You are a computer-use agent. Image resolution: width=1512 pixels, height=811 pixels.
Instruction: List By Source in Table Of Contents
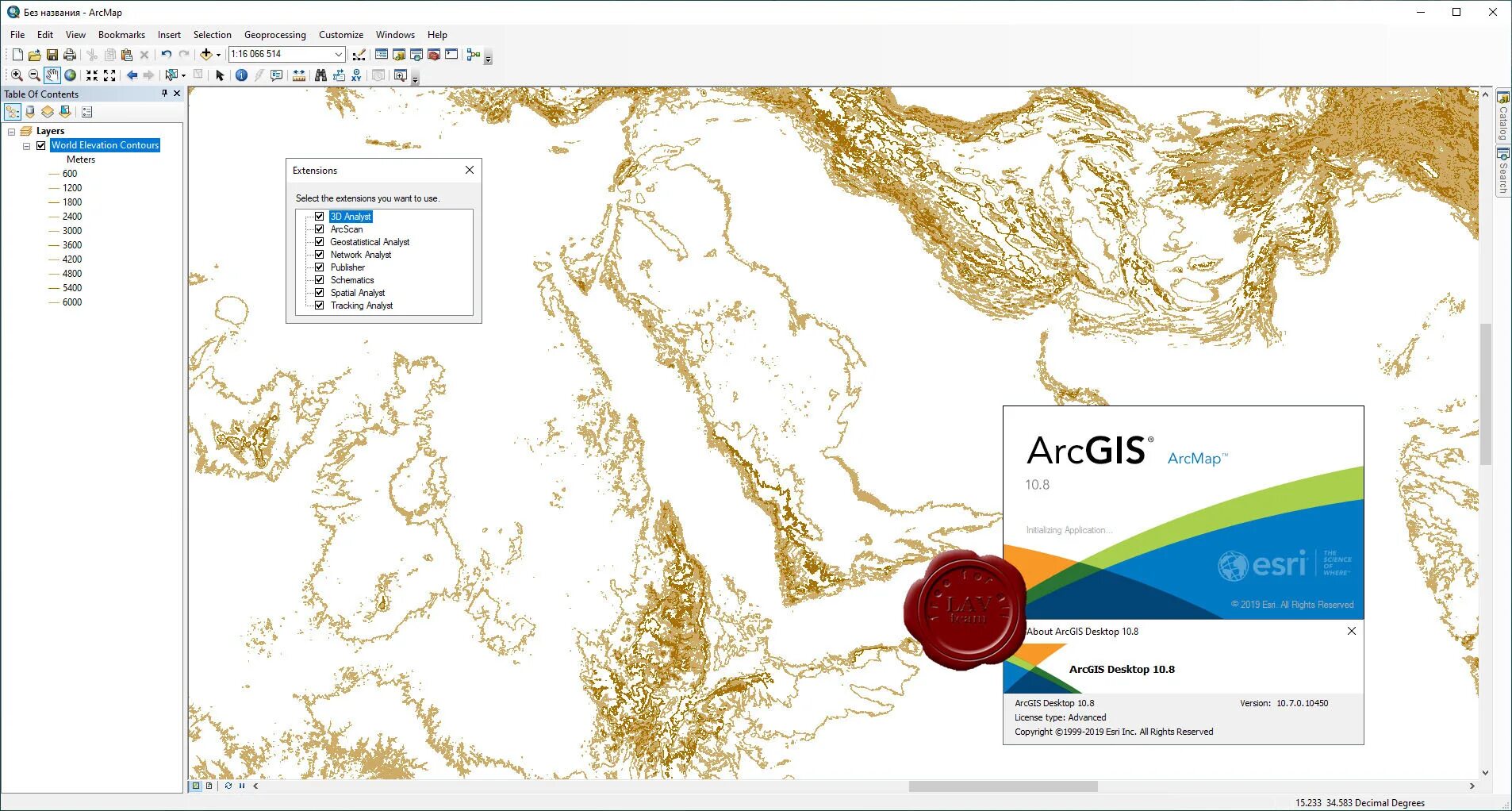[x=30, y=112]
